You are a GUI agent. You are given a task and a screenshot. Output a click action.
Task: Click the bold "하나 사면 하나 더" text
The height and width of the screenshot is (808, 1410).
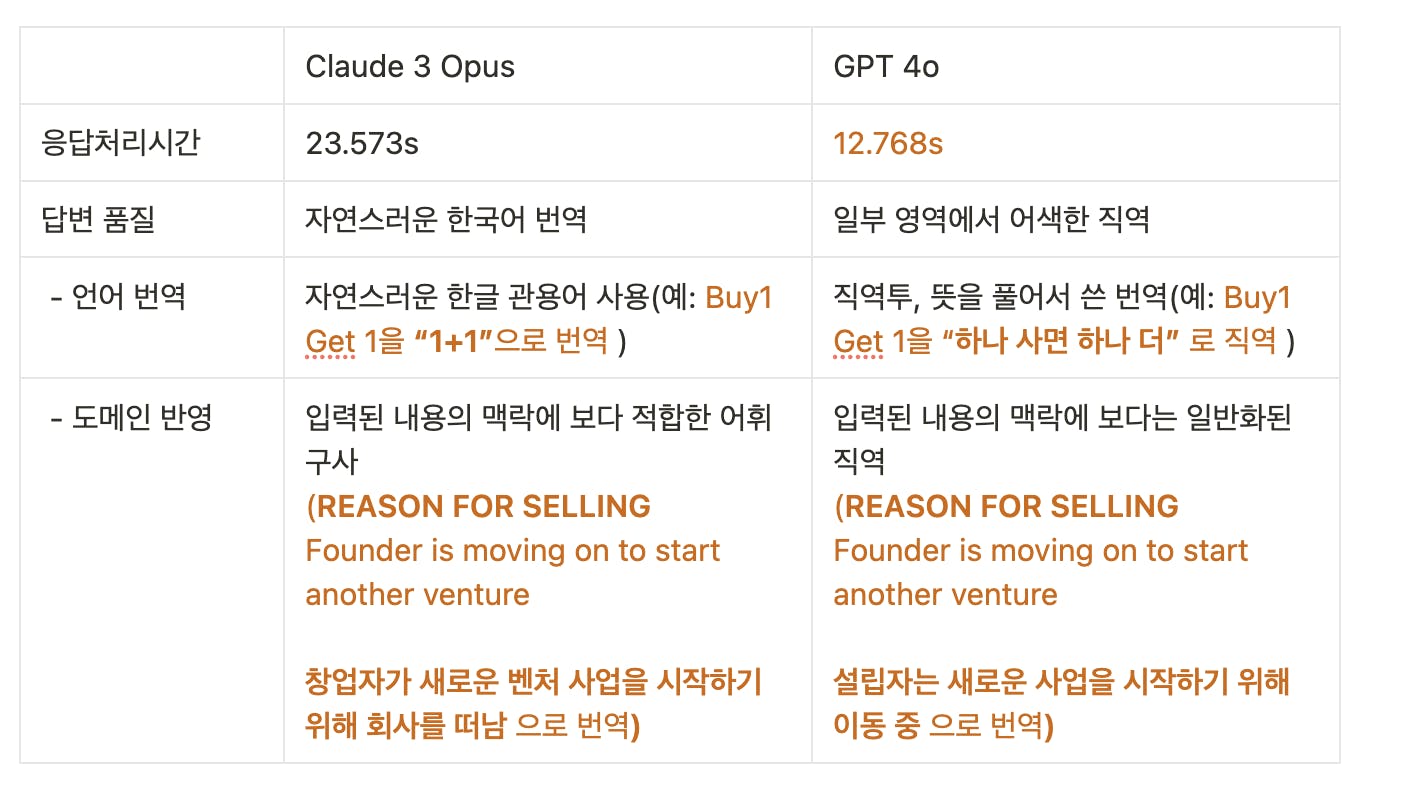(1060, 341)
